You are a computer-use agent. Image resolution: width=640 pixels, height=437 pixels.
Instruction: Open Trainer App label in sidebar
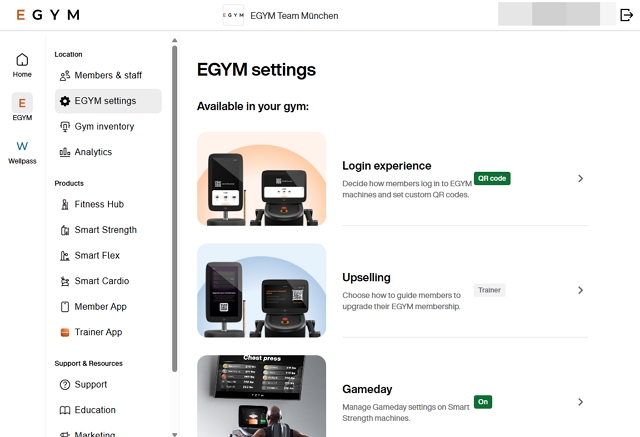[98, 332]
